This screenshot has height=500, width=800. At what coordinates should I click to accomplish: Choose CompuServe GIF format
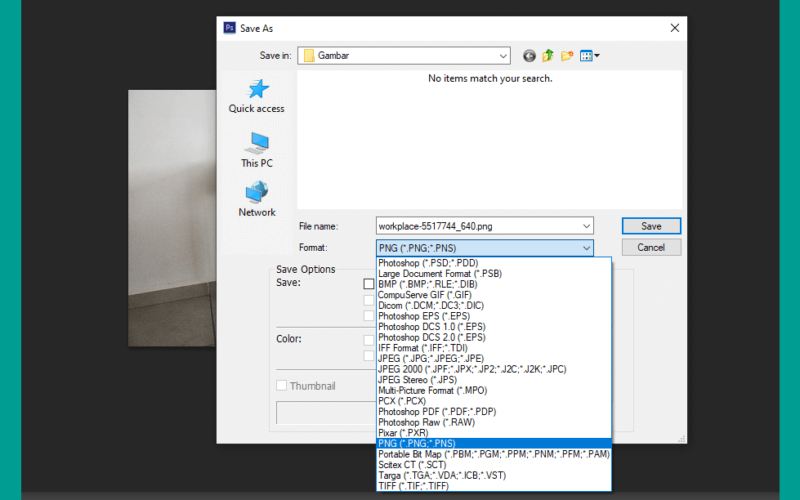[493, 295]
